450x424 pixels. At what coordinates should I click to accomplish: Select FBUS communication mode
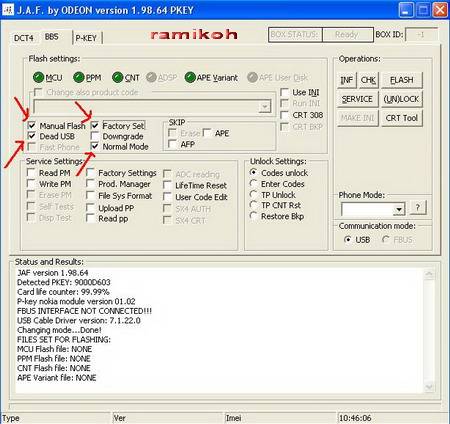click(386, 239)
